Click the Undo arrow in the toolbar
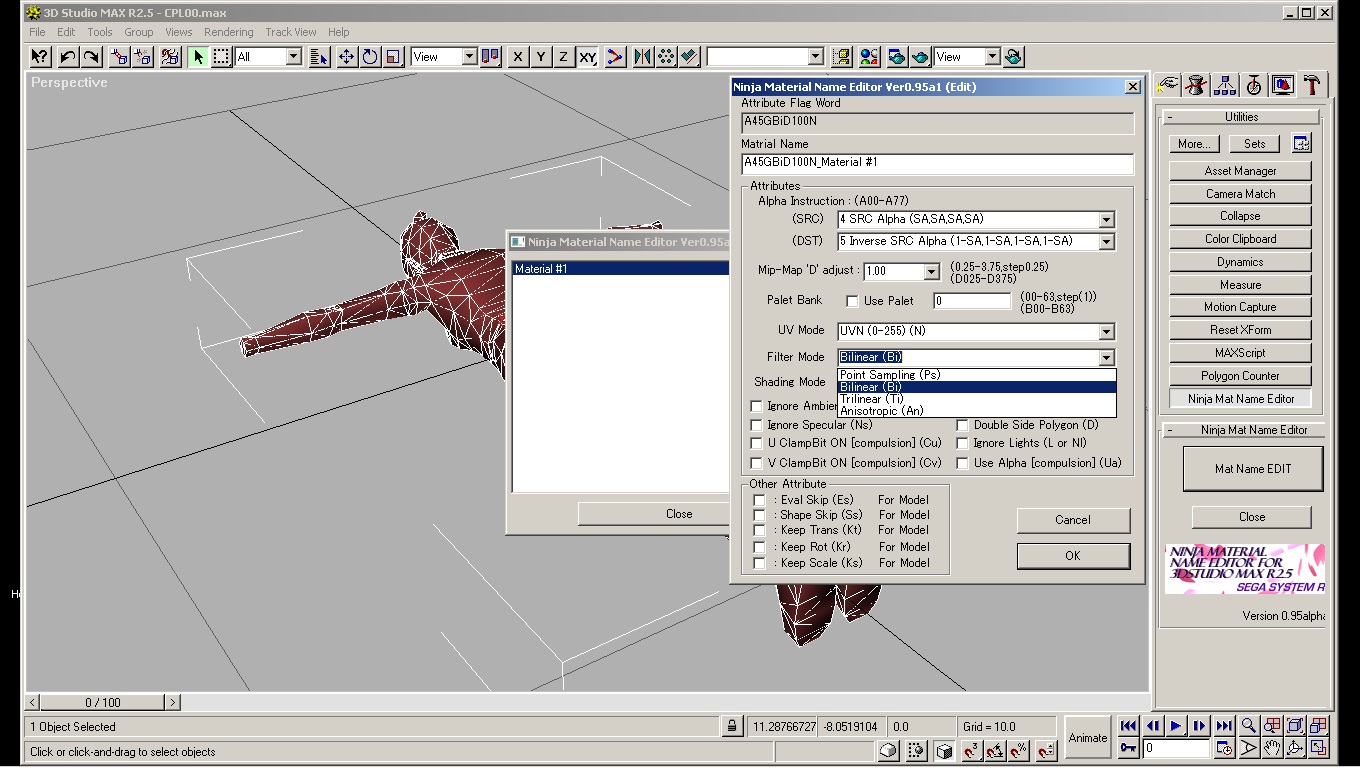1360x768 pixels. (67, 57)
